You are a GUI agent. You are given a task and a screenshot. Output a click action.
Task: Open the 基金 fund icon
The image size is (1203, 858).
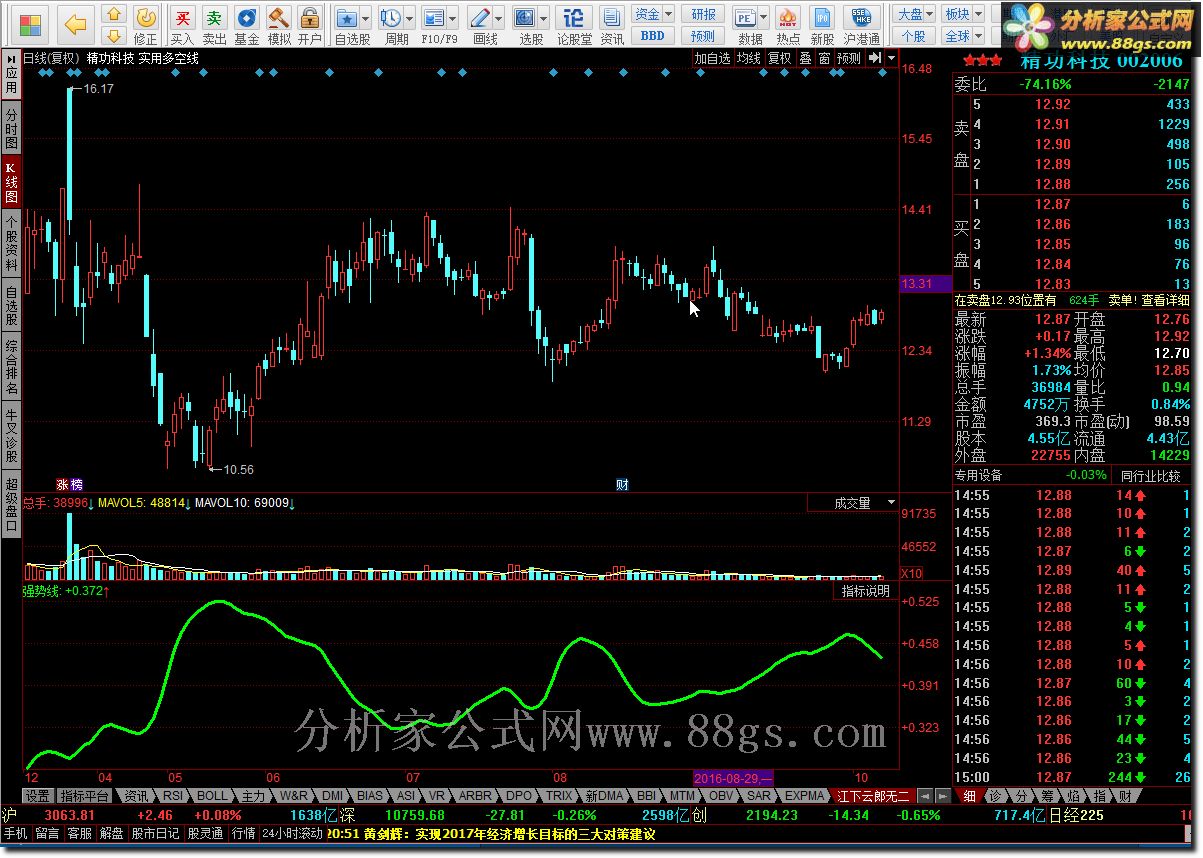pos(247,24)
